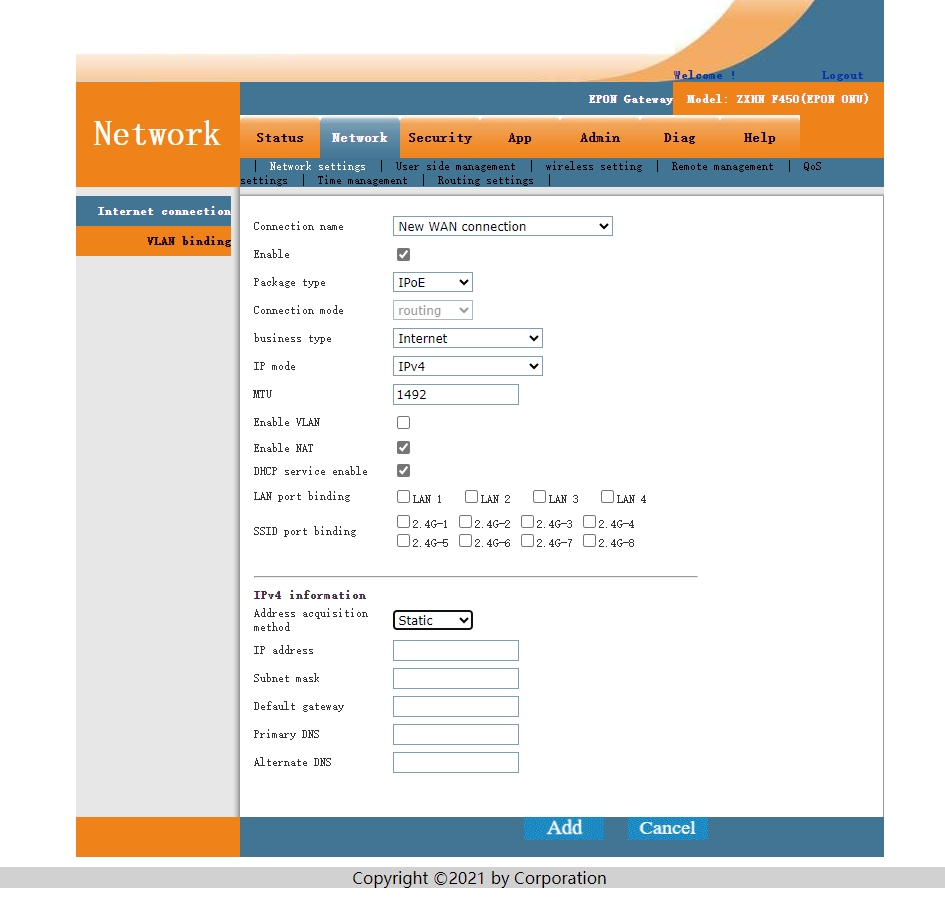Open the Admin tab
Image resolution: width=945 pixels, height=922 pixels.
pyautogui.click(x=599, y=138)
